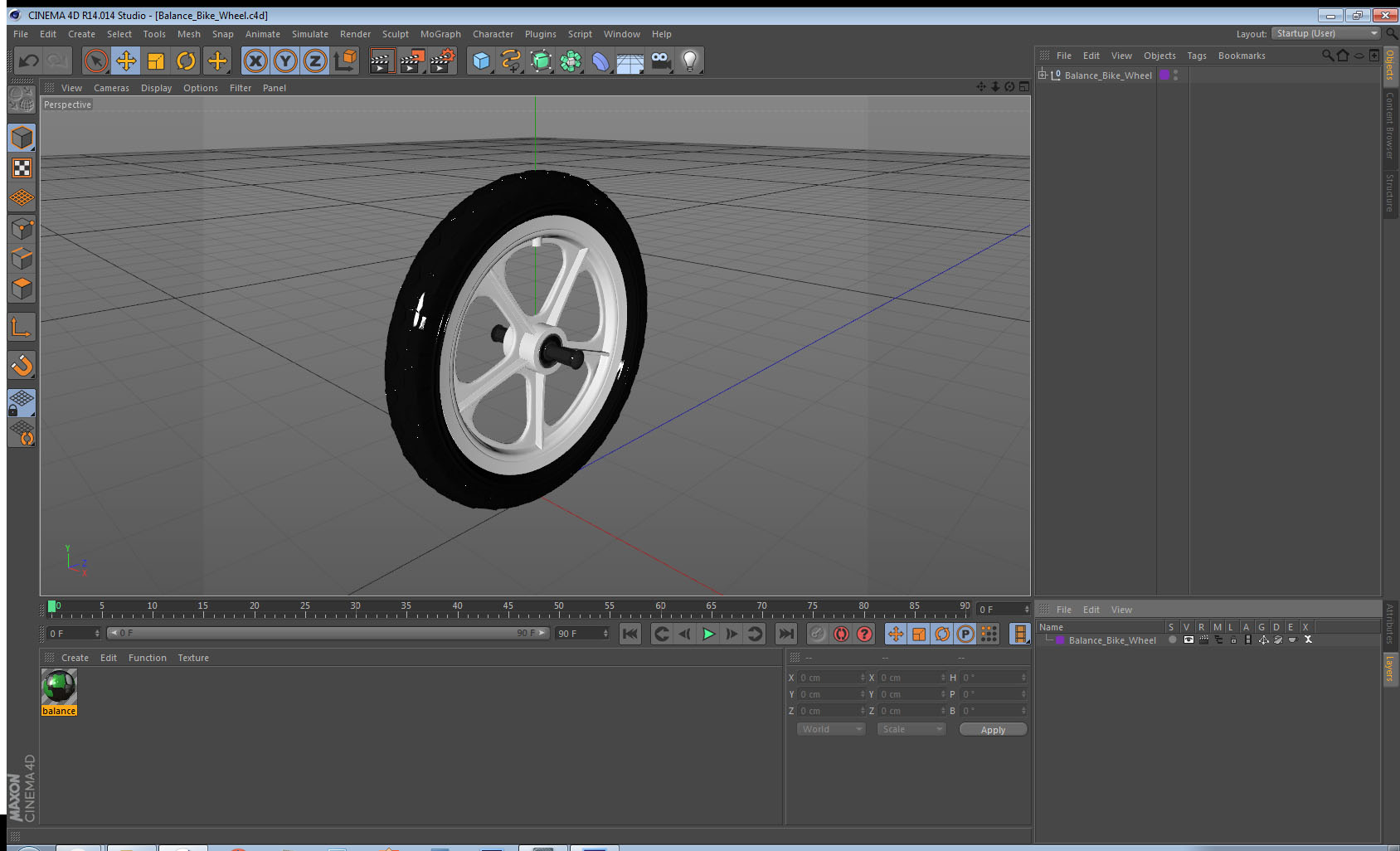
Task: Expand Balance_Bike_Wheel object hierarchy
Action: pos(1043,75)
